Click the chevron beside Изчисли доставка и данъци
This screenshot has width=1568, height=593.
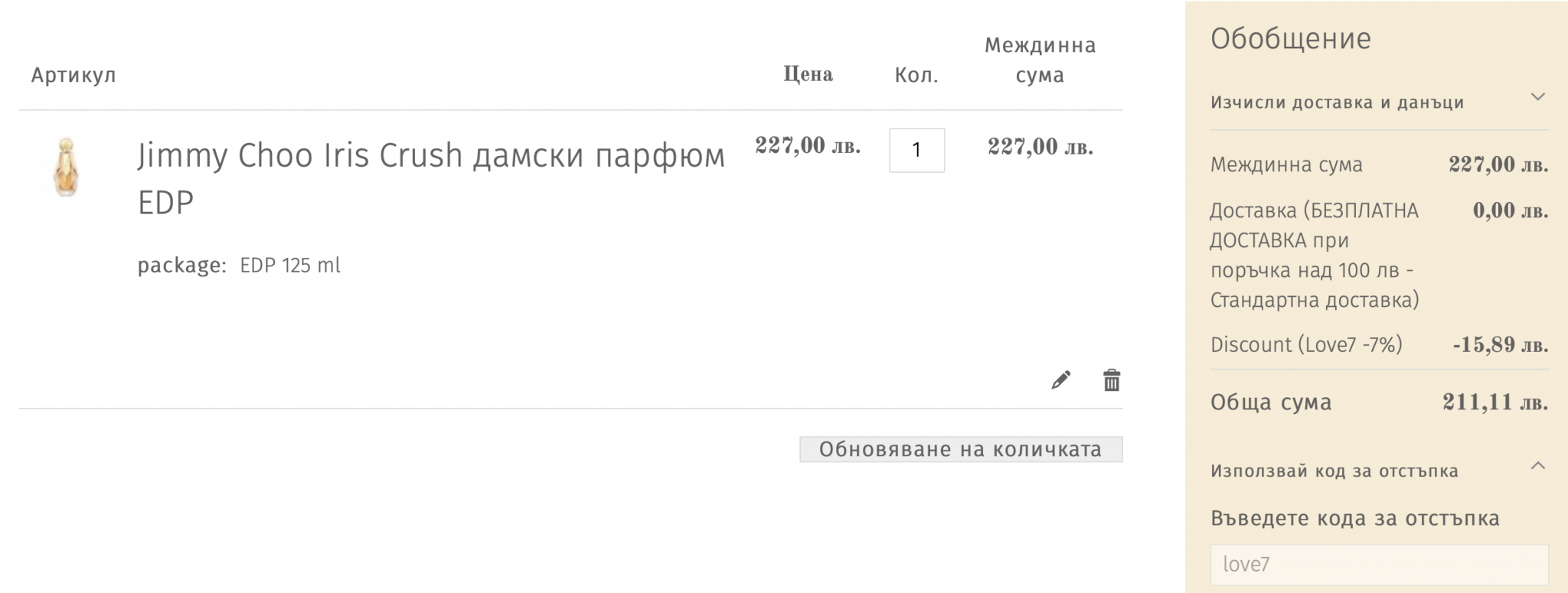1537,97
